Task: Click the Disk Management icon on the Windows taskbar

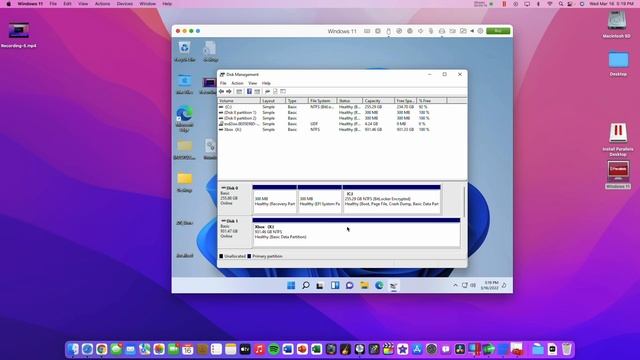Action: pyautogui.click(x=393, y=286)
